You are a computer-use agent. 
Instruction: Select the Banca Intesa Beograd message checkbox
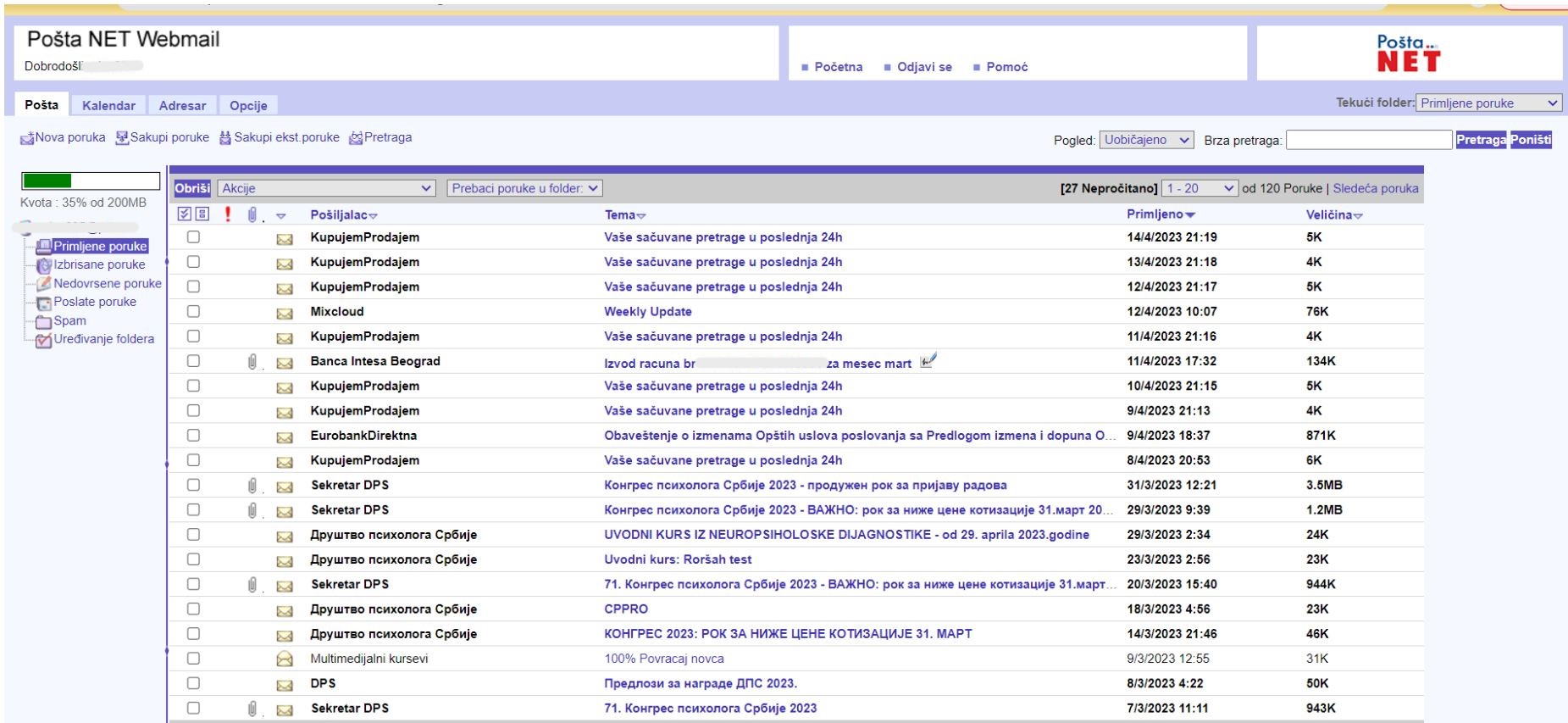pyautogui.click(x=193, y=361)
